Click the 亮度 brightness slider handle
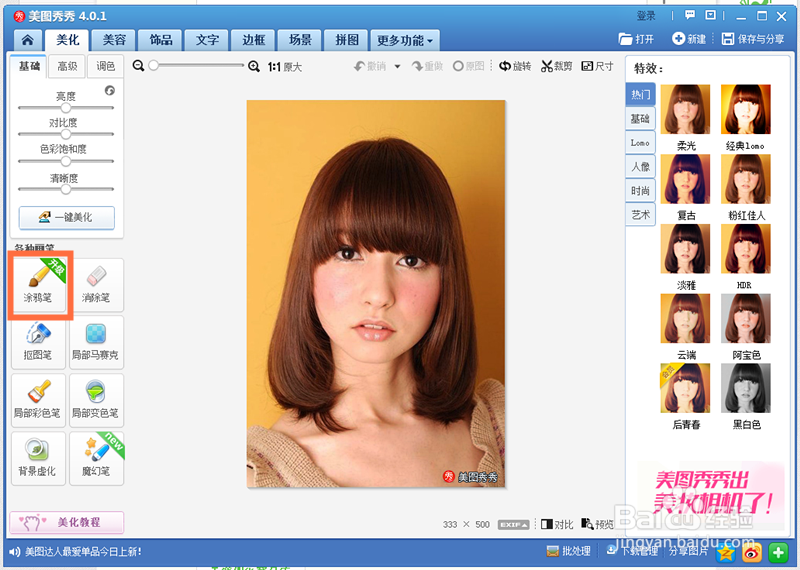The image size is (800, 570). 66,108
